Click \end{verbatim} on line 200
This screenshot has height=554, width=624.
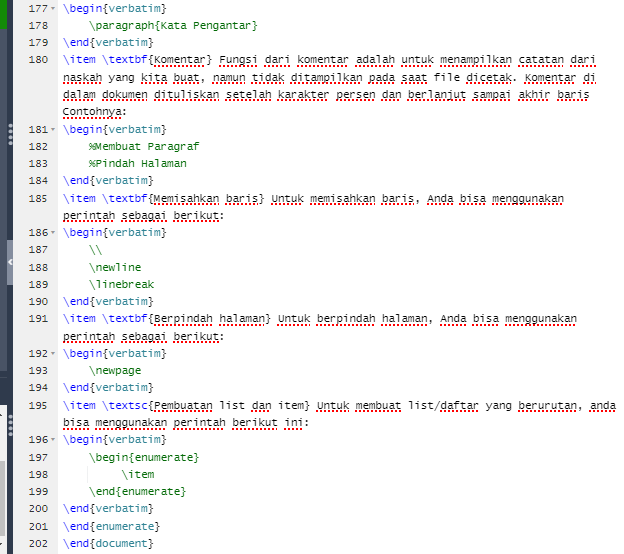click(x=108, y=509)
